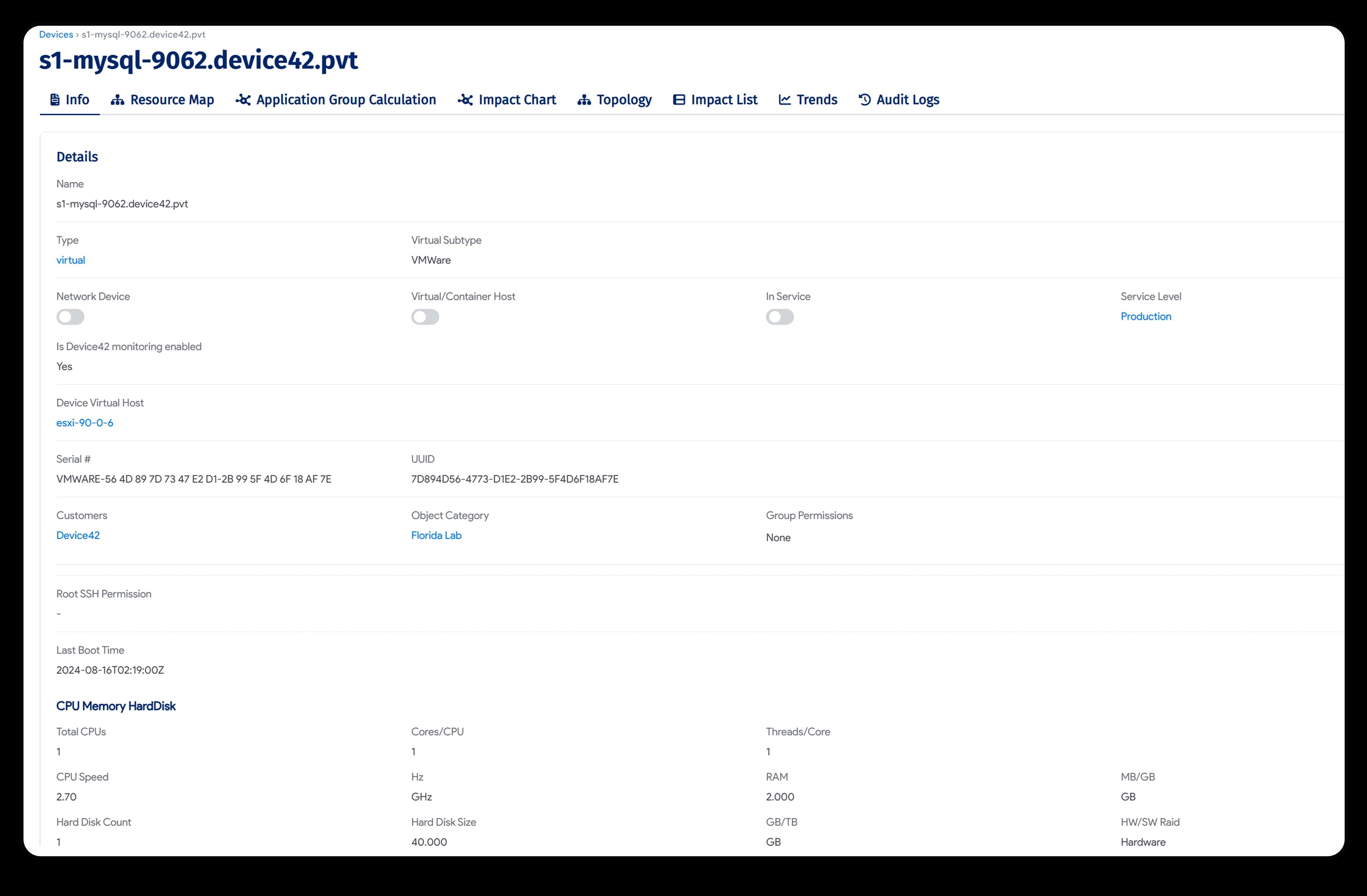Screen dimensions: 1367x896
Task: Click the serial number VMWARE-56 4D value
Action: pos(194,479)
